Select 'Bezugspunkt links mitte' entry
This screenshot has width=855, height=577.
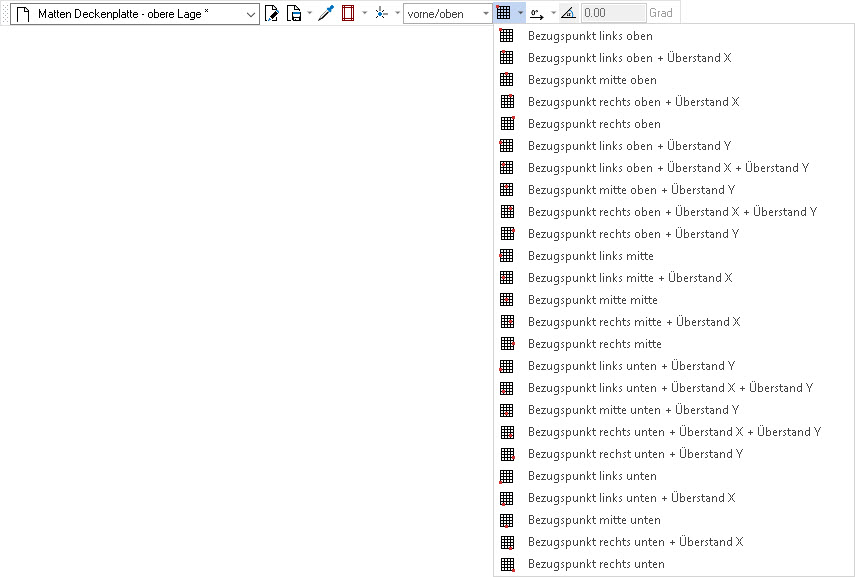674,256
